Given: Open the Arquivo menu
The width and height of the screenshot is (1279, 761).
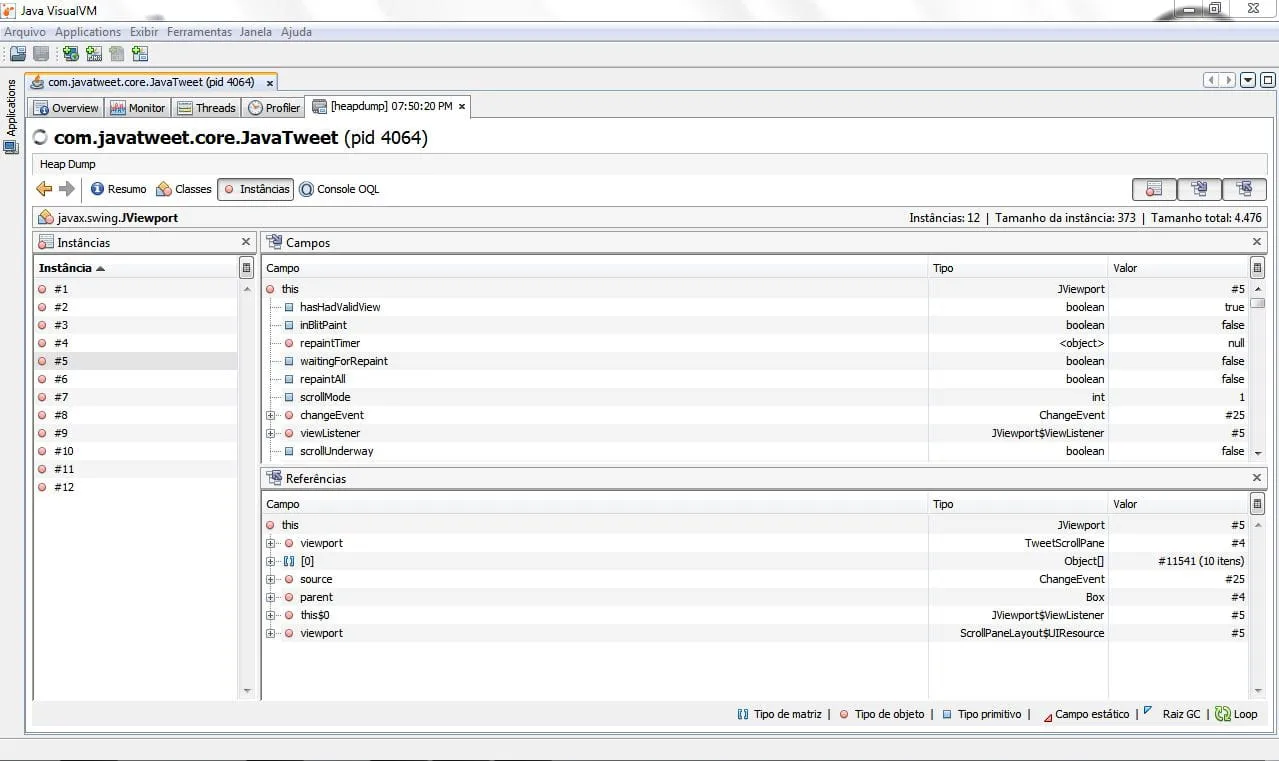Looking at the screenshot, I should pos(25,32).
